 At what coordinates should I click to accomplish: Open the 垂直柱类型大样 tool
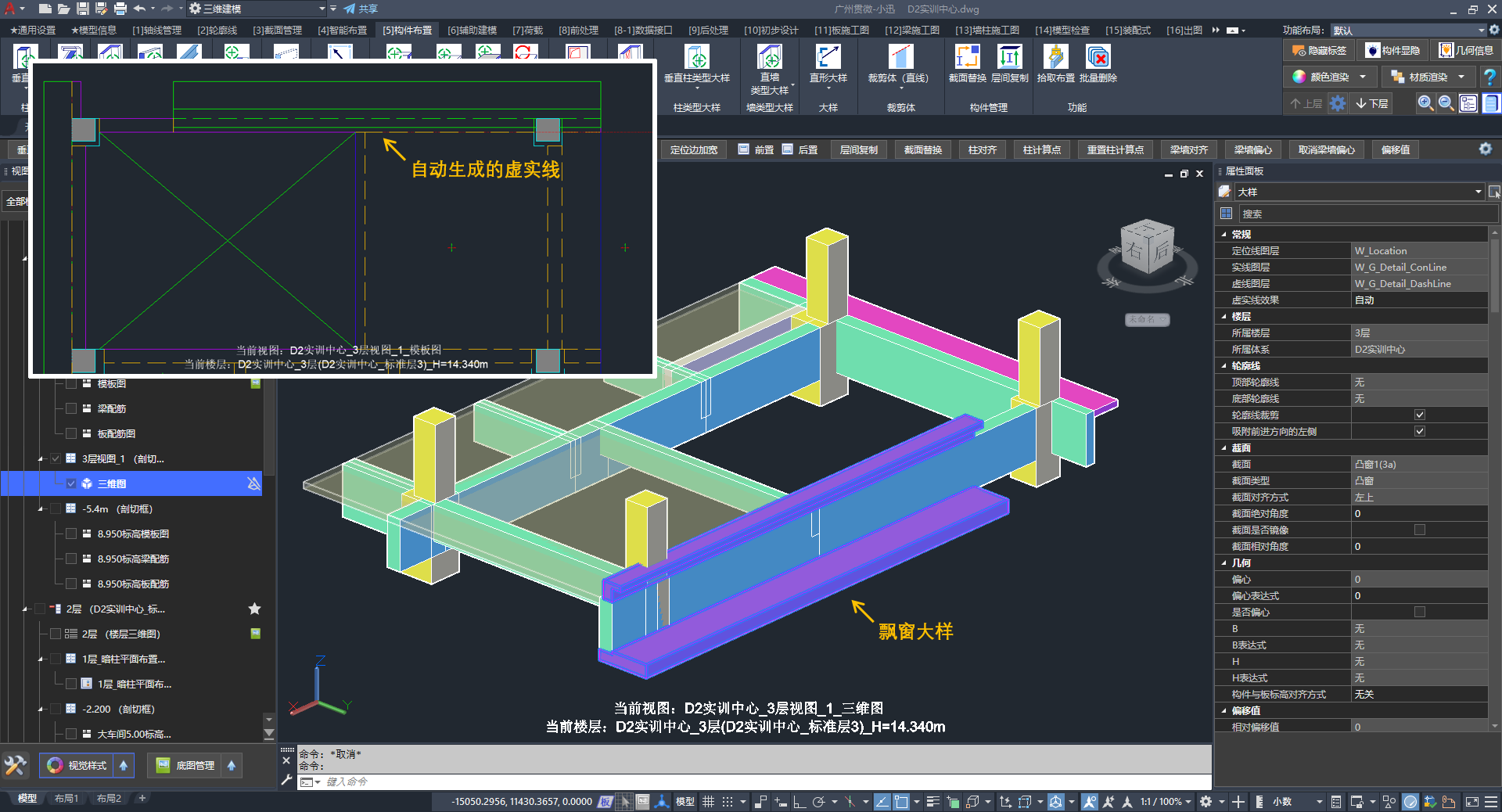(696, 64)
